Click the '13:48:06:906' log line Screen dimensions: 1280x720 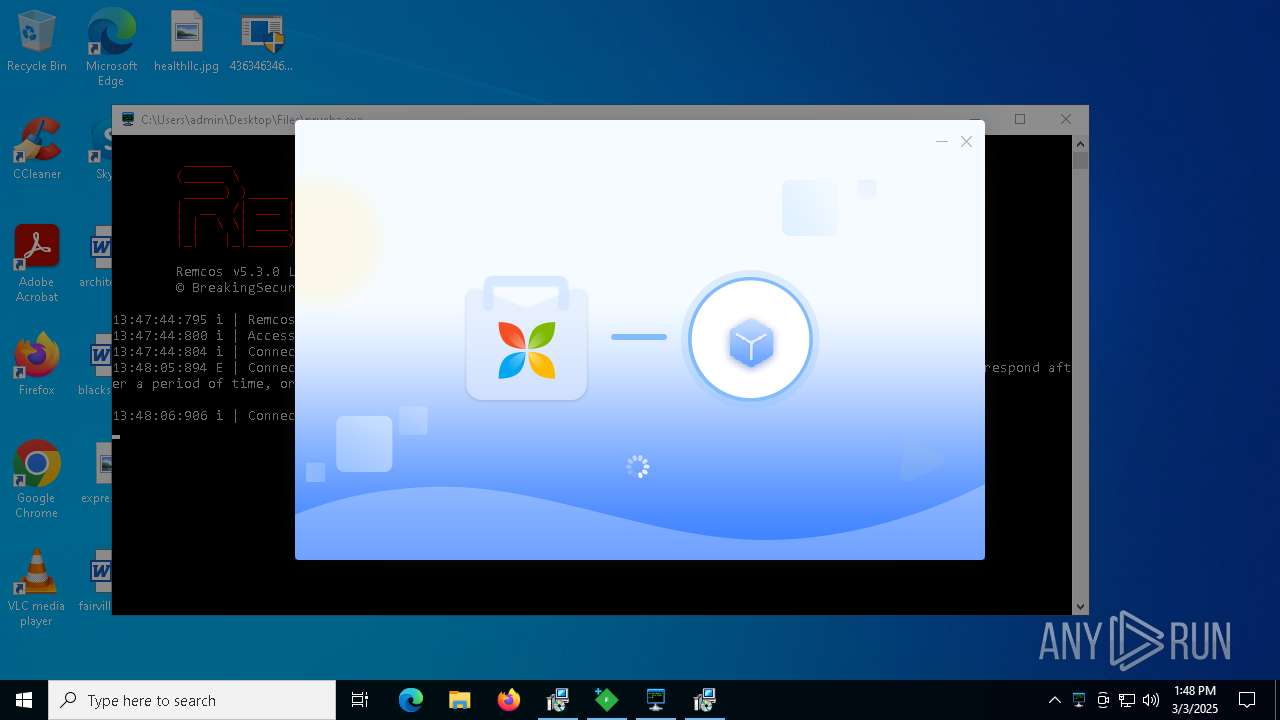point(204,415)
